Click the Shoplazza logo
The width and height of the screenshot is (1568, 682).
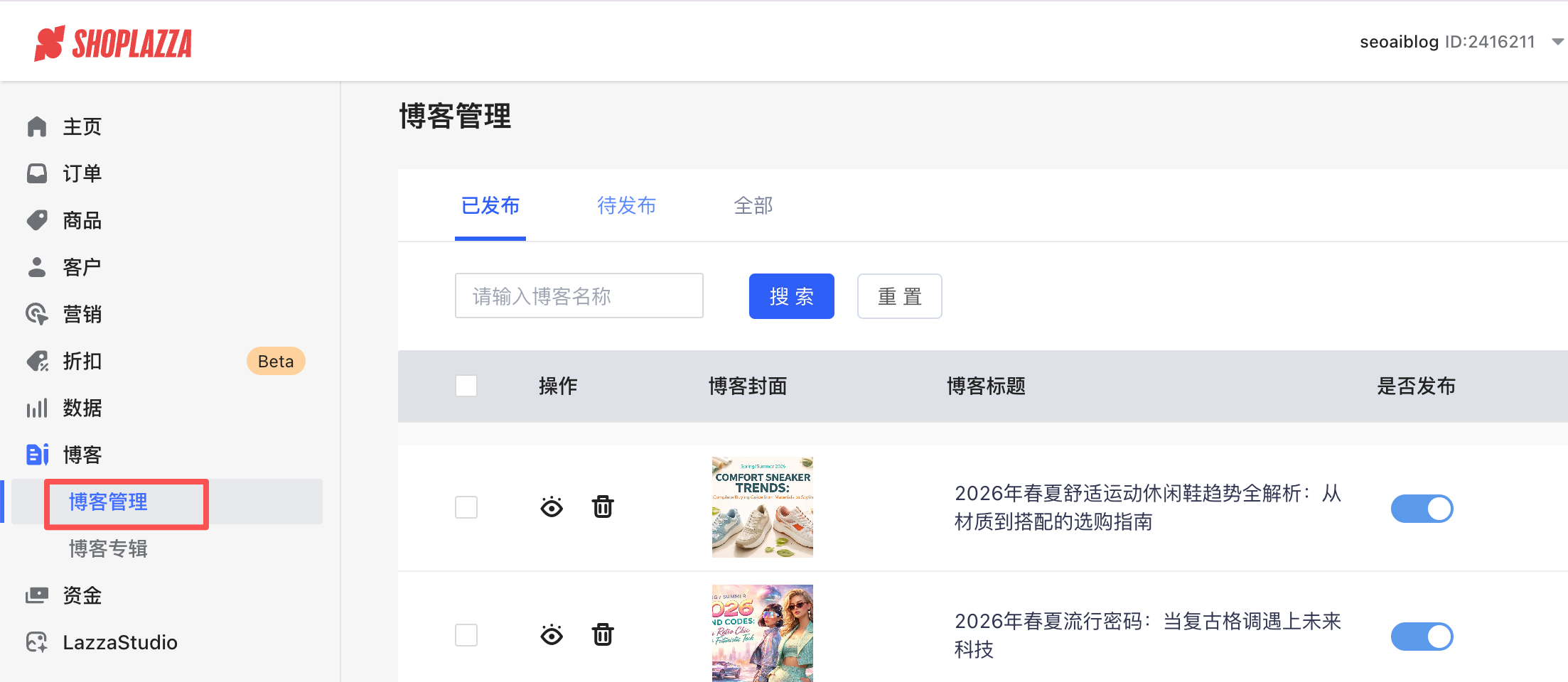pos(114,43)
